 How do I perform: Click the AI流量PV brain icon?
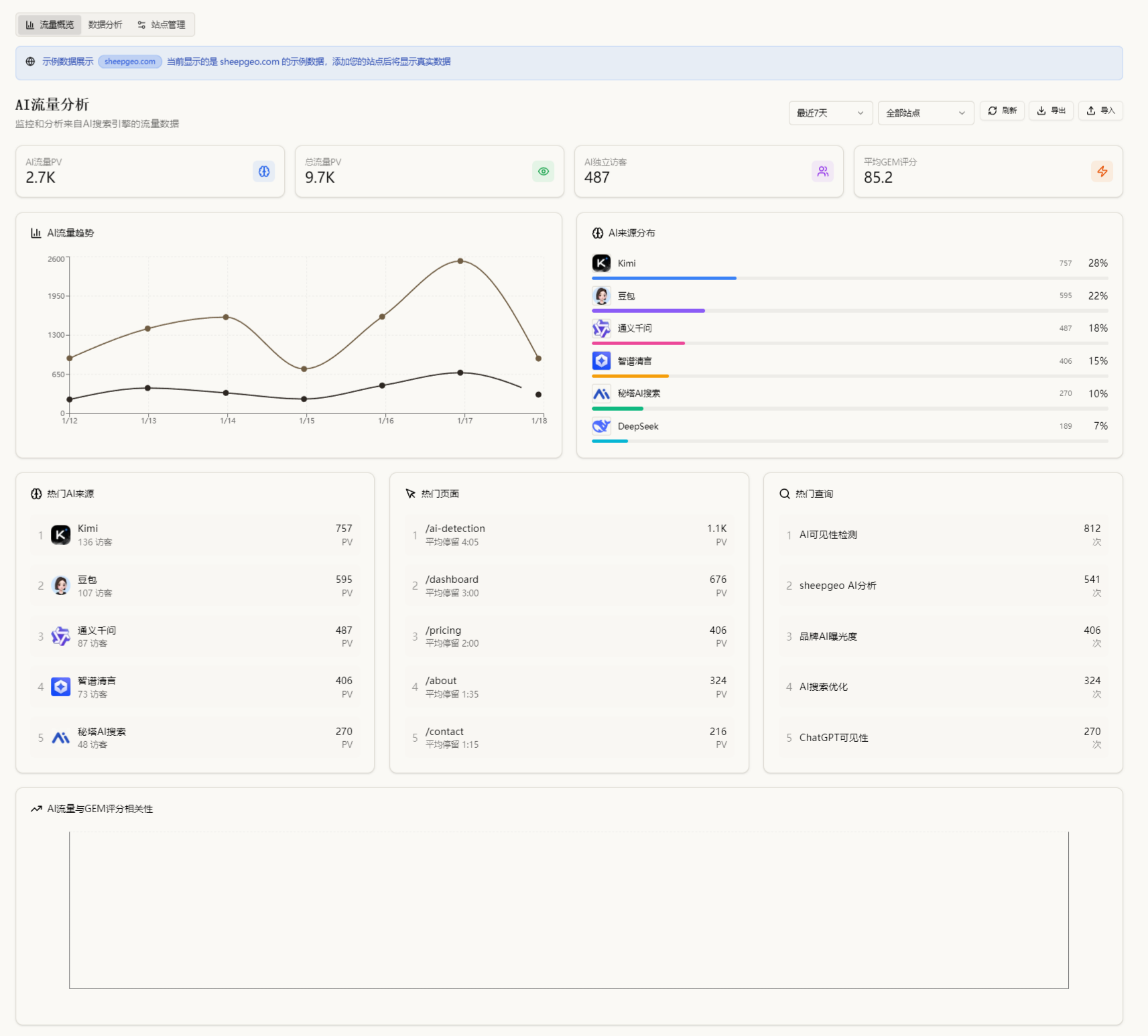coord(264,172)
